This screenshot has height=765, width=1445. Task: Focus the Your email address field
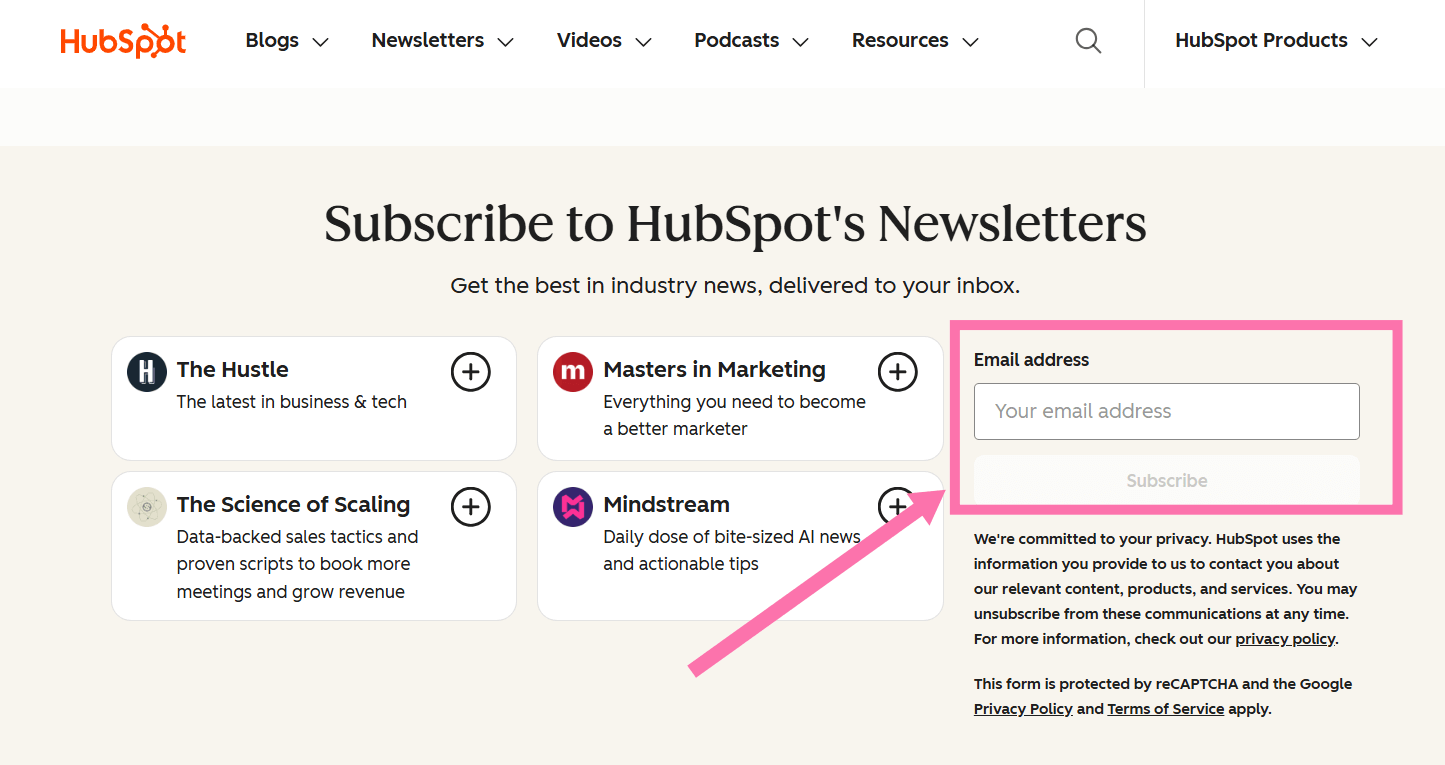[x=1166, y=411]
